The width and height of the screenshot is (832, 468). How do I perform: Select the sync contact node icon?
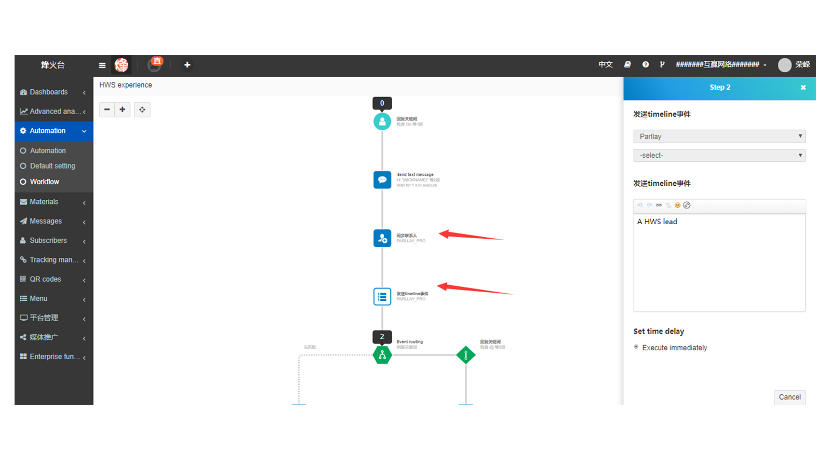[x=382, y=238]
